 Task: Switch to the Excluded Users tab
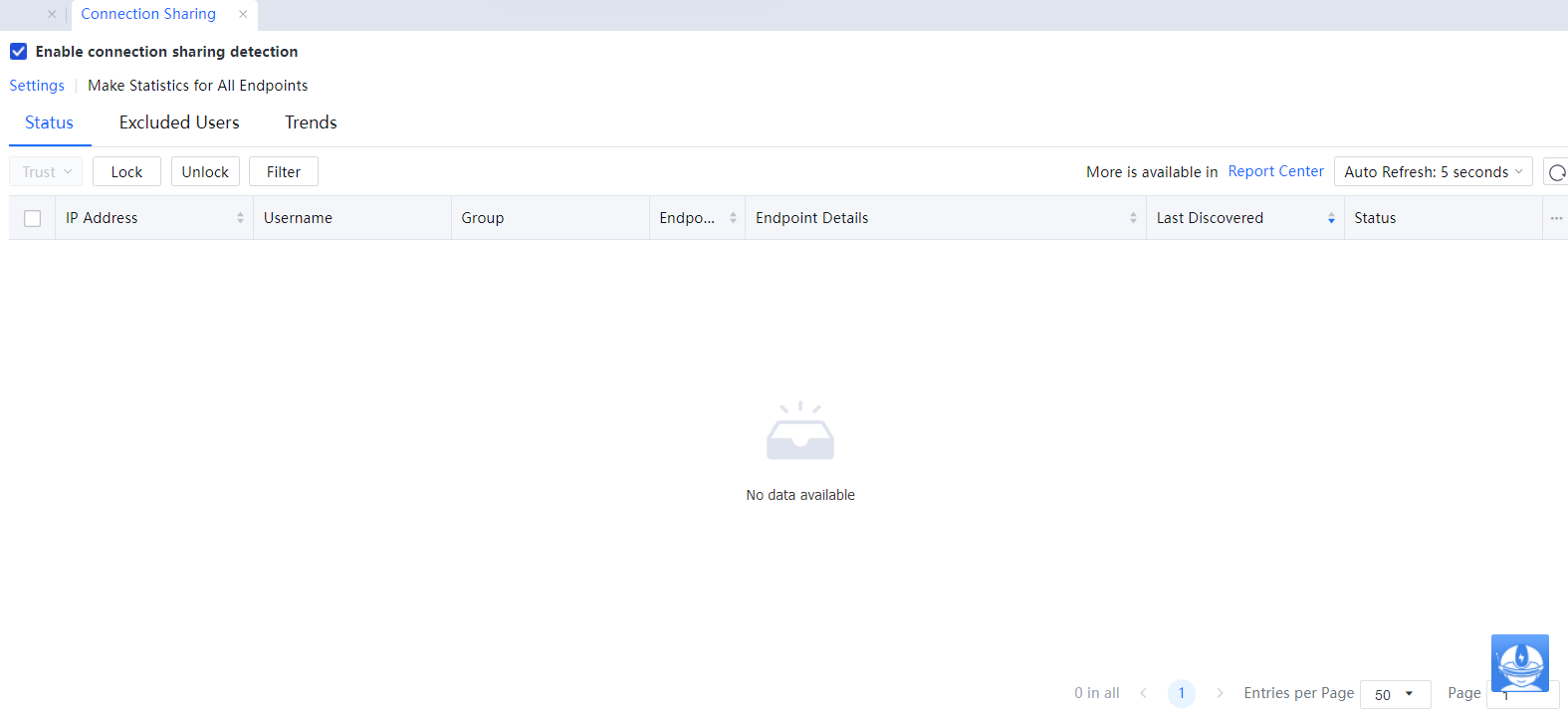pyautogui.click(x=179, y=122)
